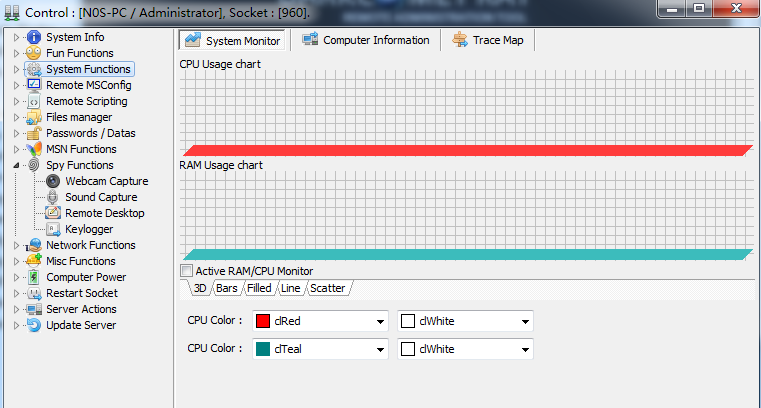Open the Trace Map tab
The image size is (761, 408).
pyautogui.click(x=491, y=40)
